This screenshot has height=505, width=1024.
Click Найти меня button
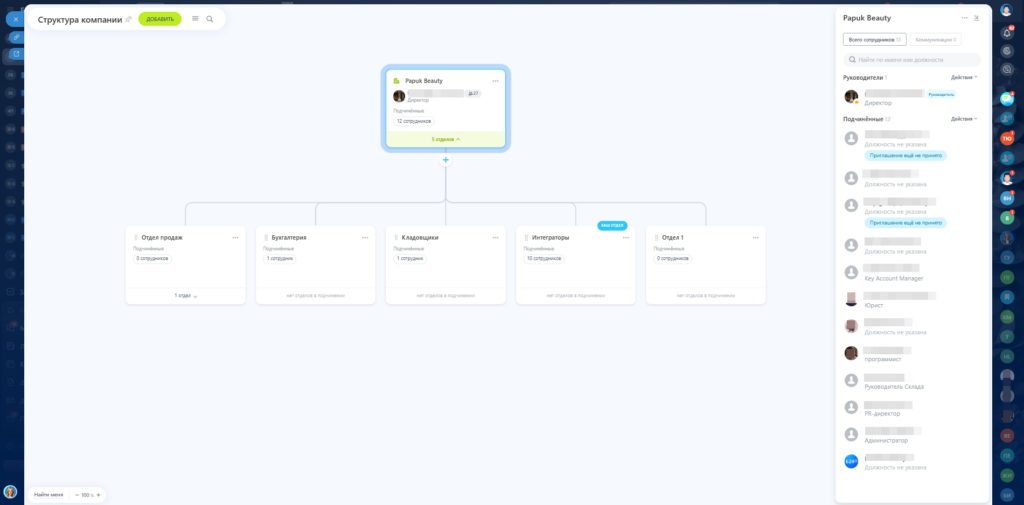coord(49,495)
